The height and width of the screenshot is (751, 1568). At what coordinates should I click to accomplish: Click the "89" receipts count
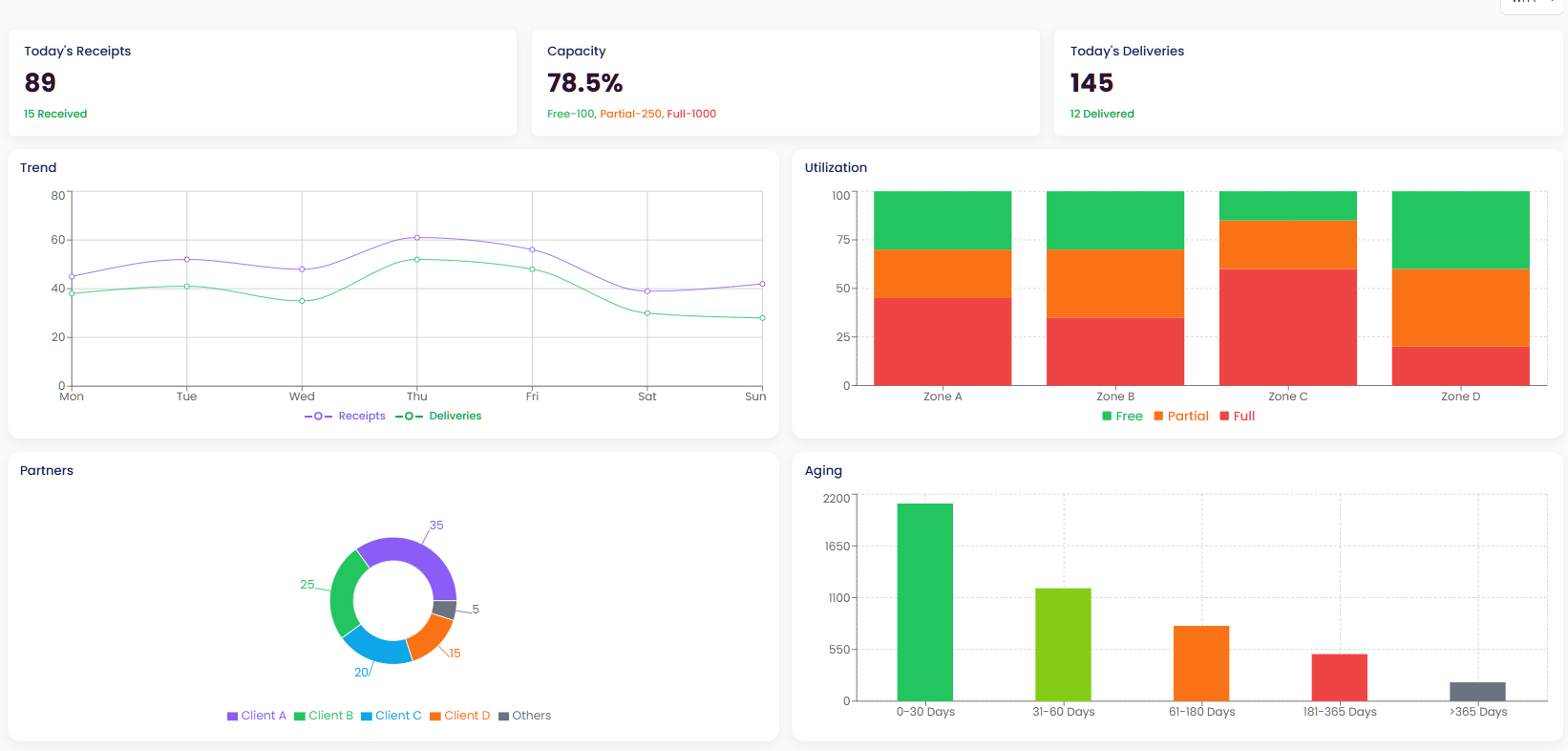40,83
